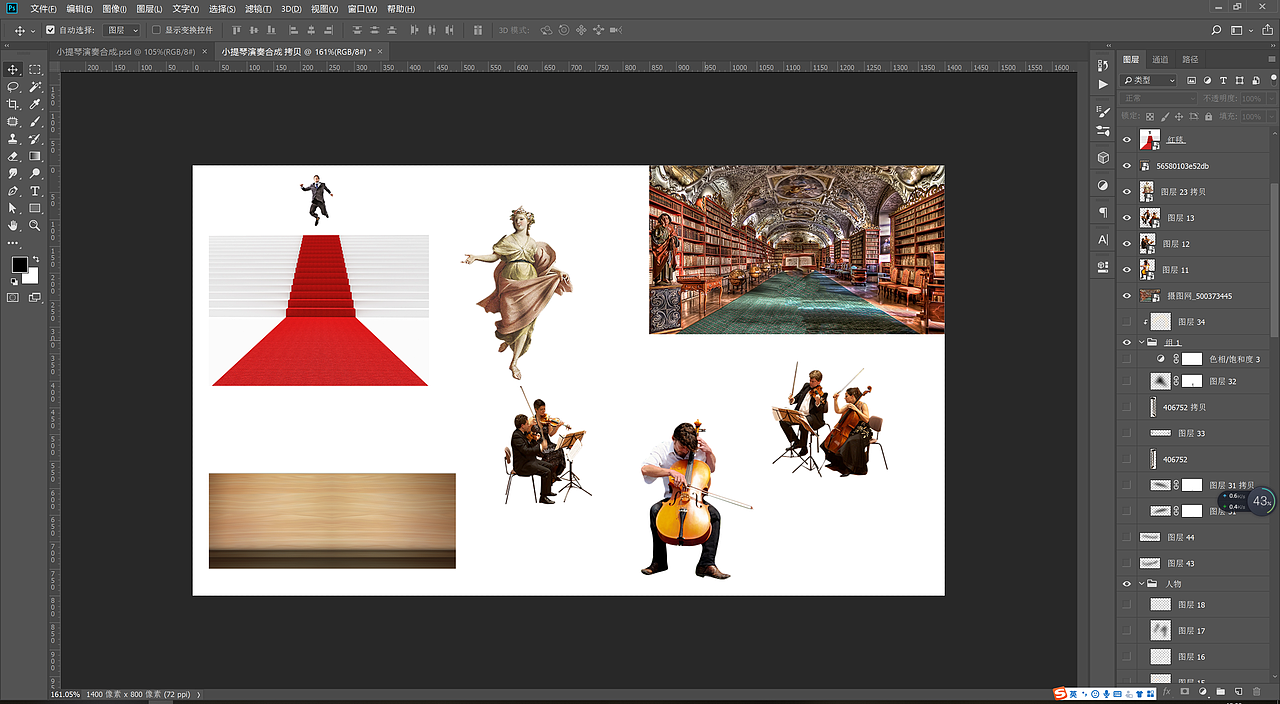
Task: Open the layer filter 类型 dropdown
Action: pyautogui.click(x=1150, y=80)
